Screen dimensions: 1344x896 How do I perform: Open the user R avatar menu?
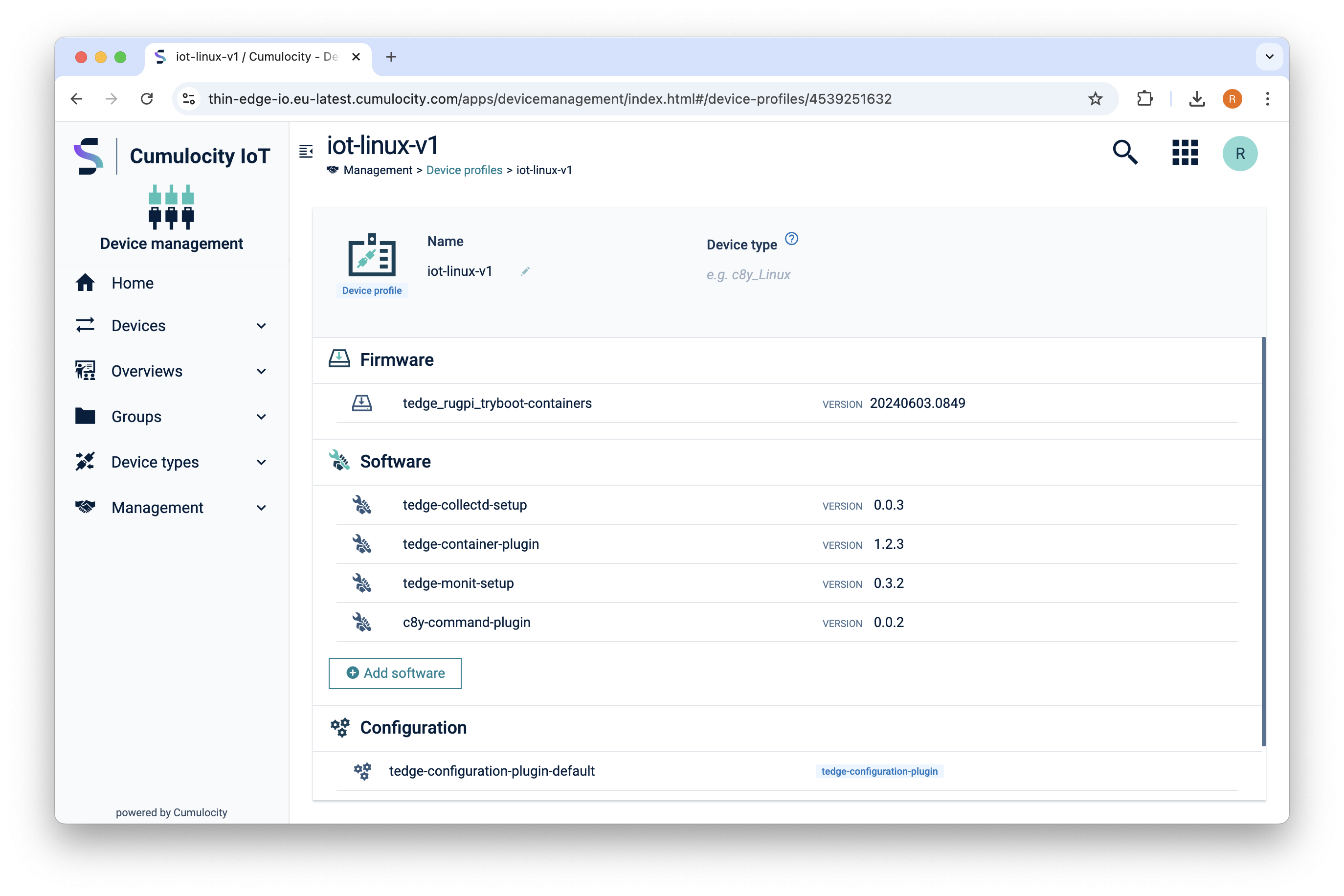coord(1240,154)
